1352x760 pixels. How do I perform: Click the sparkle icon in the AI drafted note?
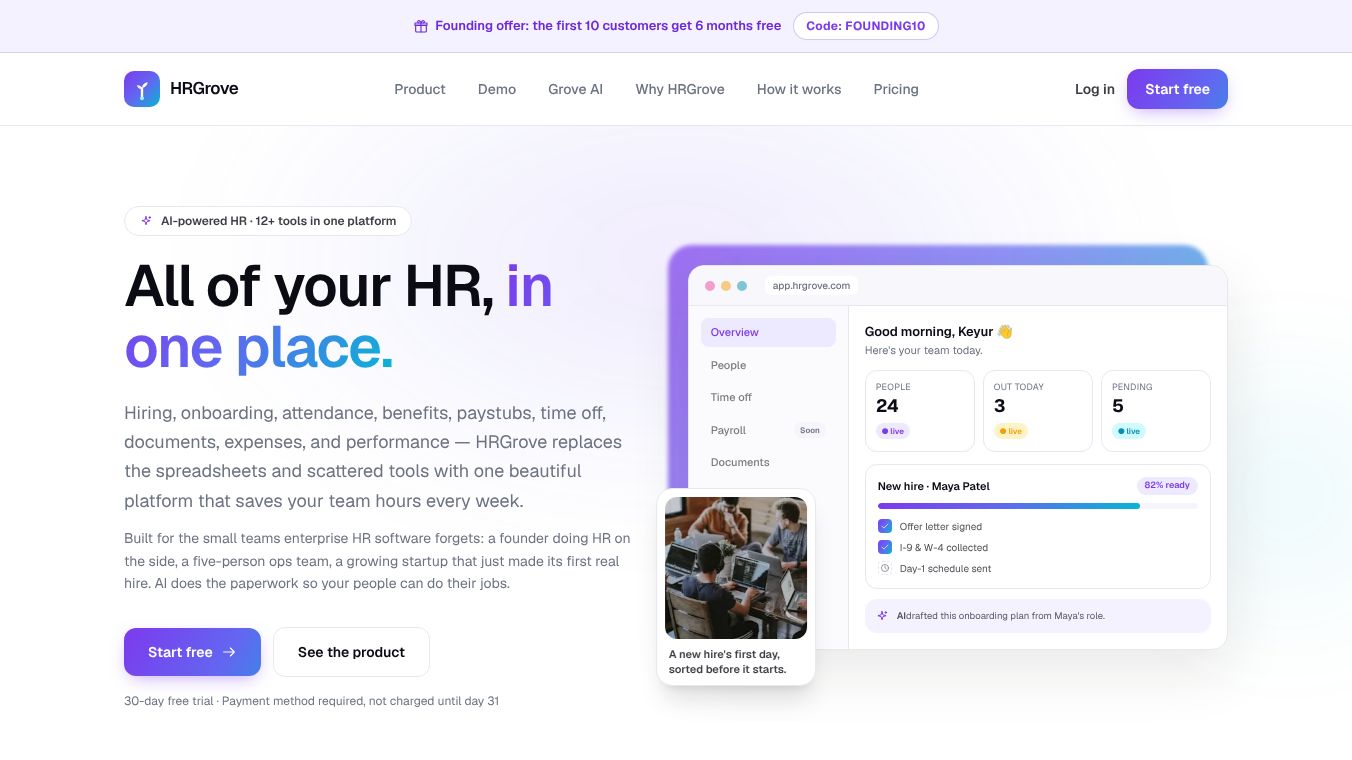(x=882, y=616)
